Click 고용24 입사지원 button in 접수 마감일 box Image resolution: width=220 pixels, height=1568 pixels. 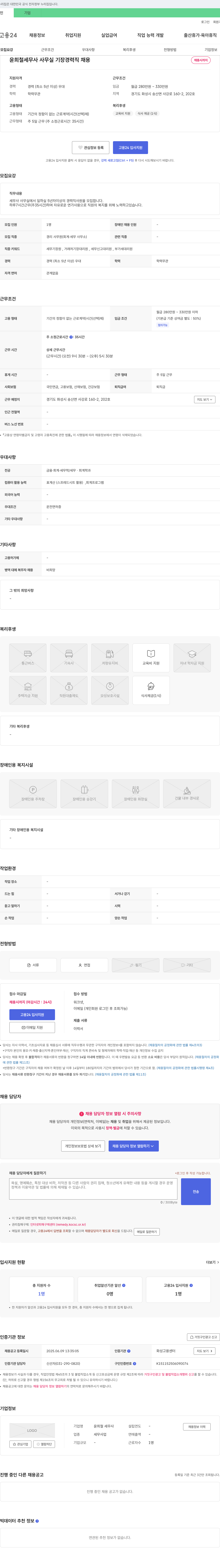coord(32,1015)
